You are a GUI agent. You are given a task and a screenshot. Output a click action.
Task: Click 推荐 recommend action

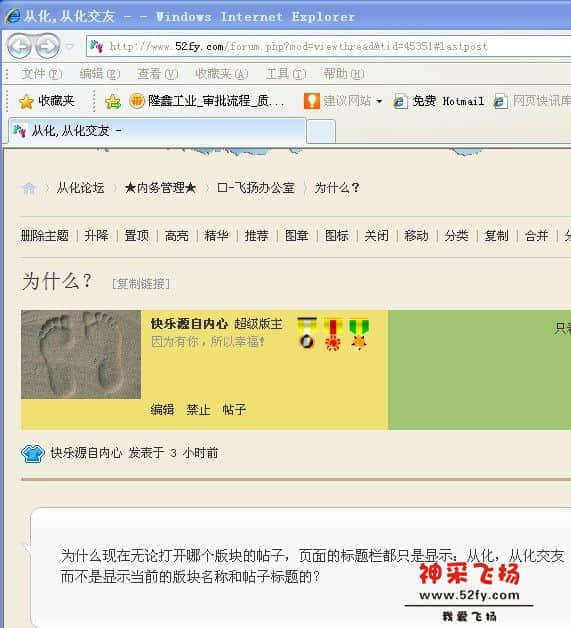(257, 236)
